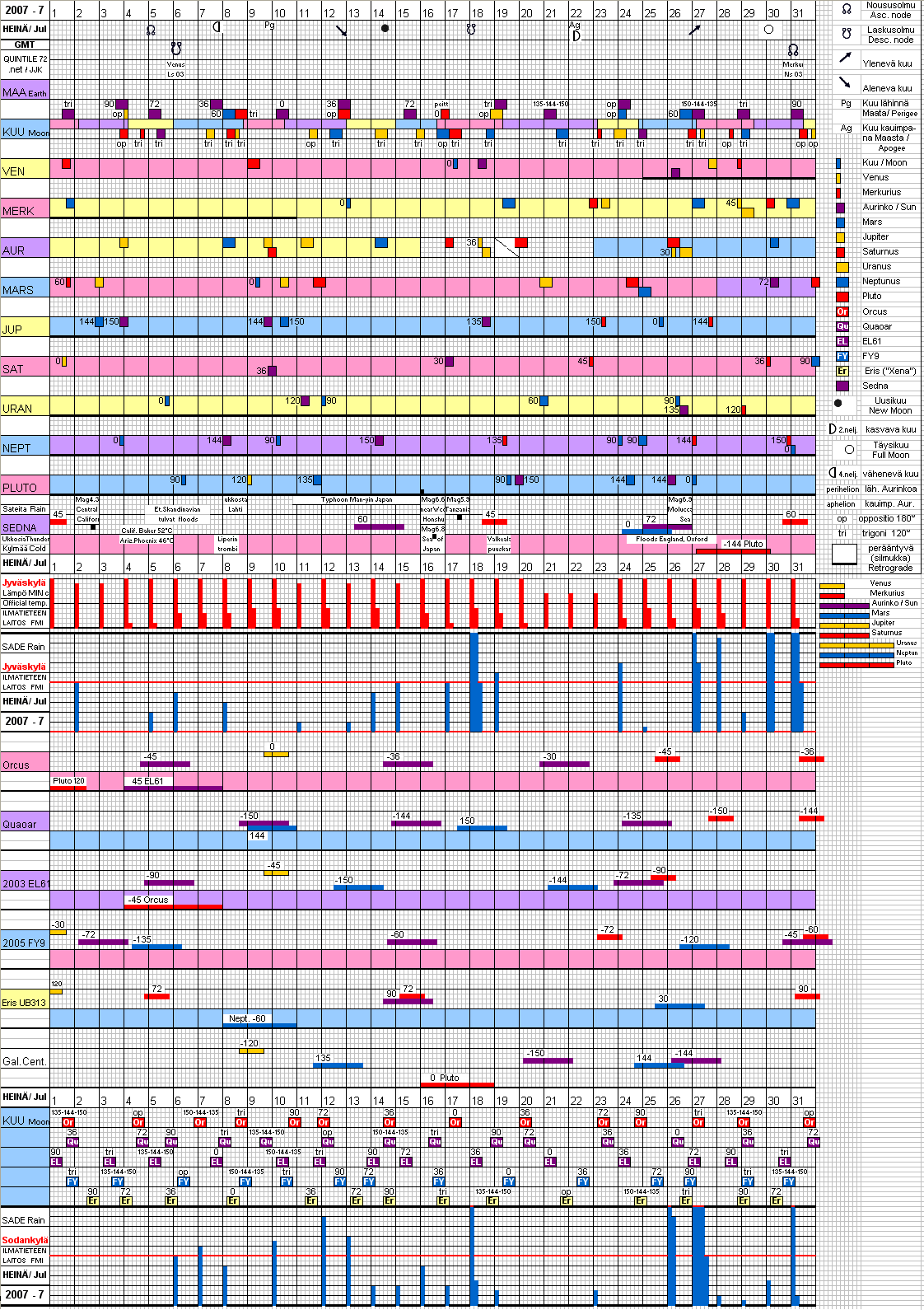Select the Gal.Cent. row label
The width and height of the screenshot is (924, 1310).
pos(25,1061)
